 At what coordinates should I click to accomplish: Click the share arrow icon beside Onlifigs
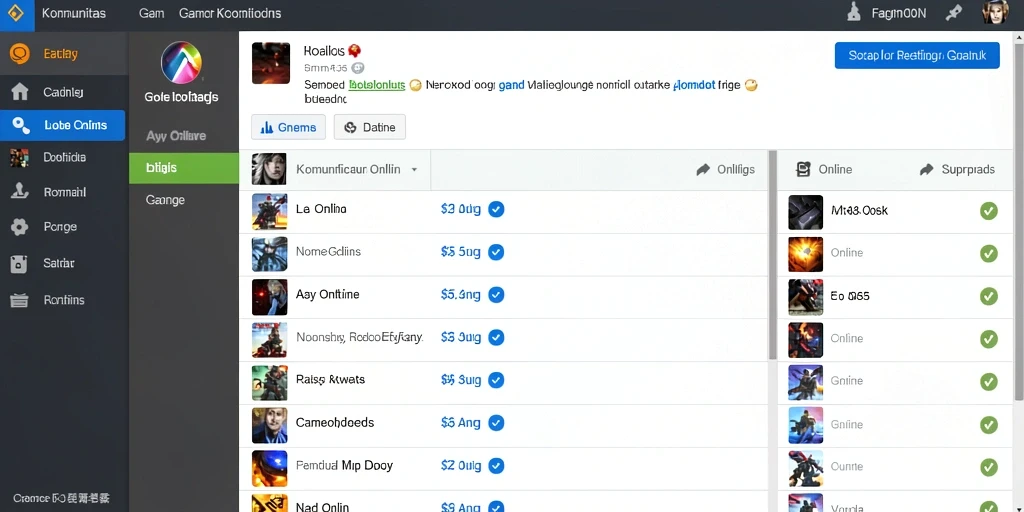click(x=703, y=170)
